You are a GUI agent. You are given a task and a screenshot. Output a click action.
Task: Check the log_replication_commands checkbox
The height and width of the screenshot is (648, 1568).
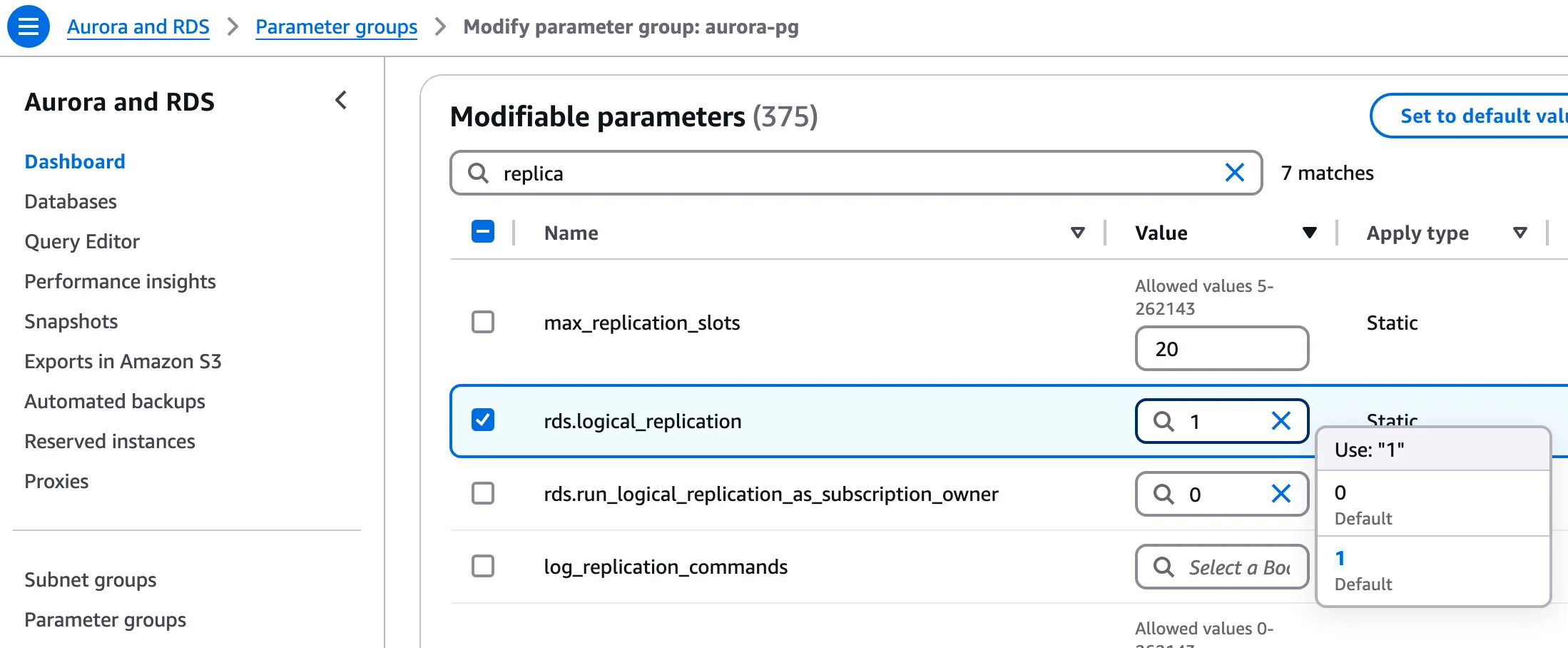coord(483,566)
